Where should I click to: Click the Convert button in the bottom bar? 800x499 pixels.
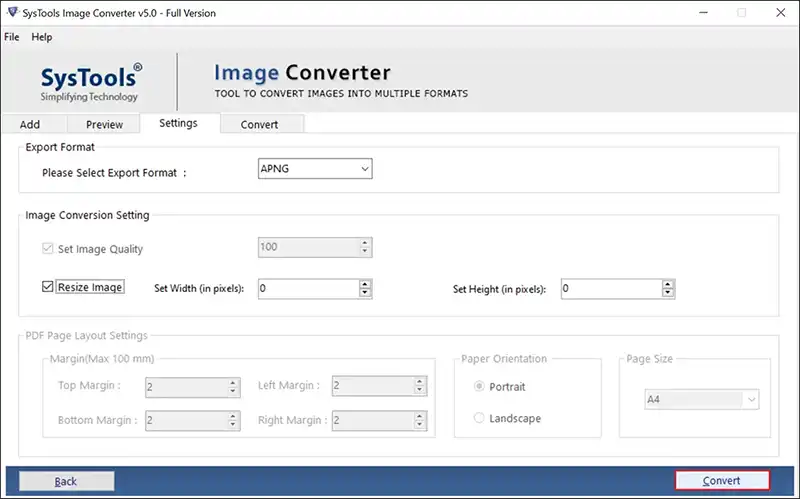point(722,481)
